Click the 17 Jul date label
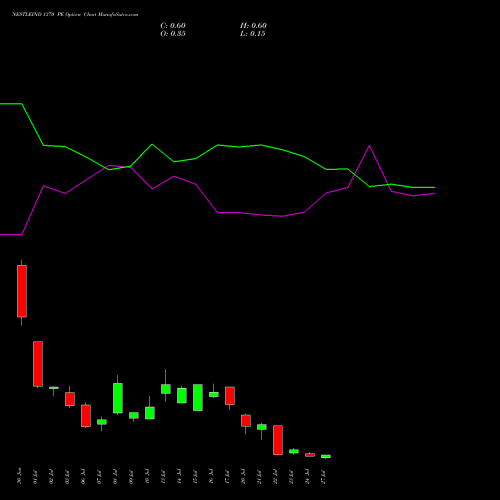The height and width of the screenshot is (500, 500). pos(227,477)
